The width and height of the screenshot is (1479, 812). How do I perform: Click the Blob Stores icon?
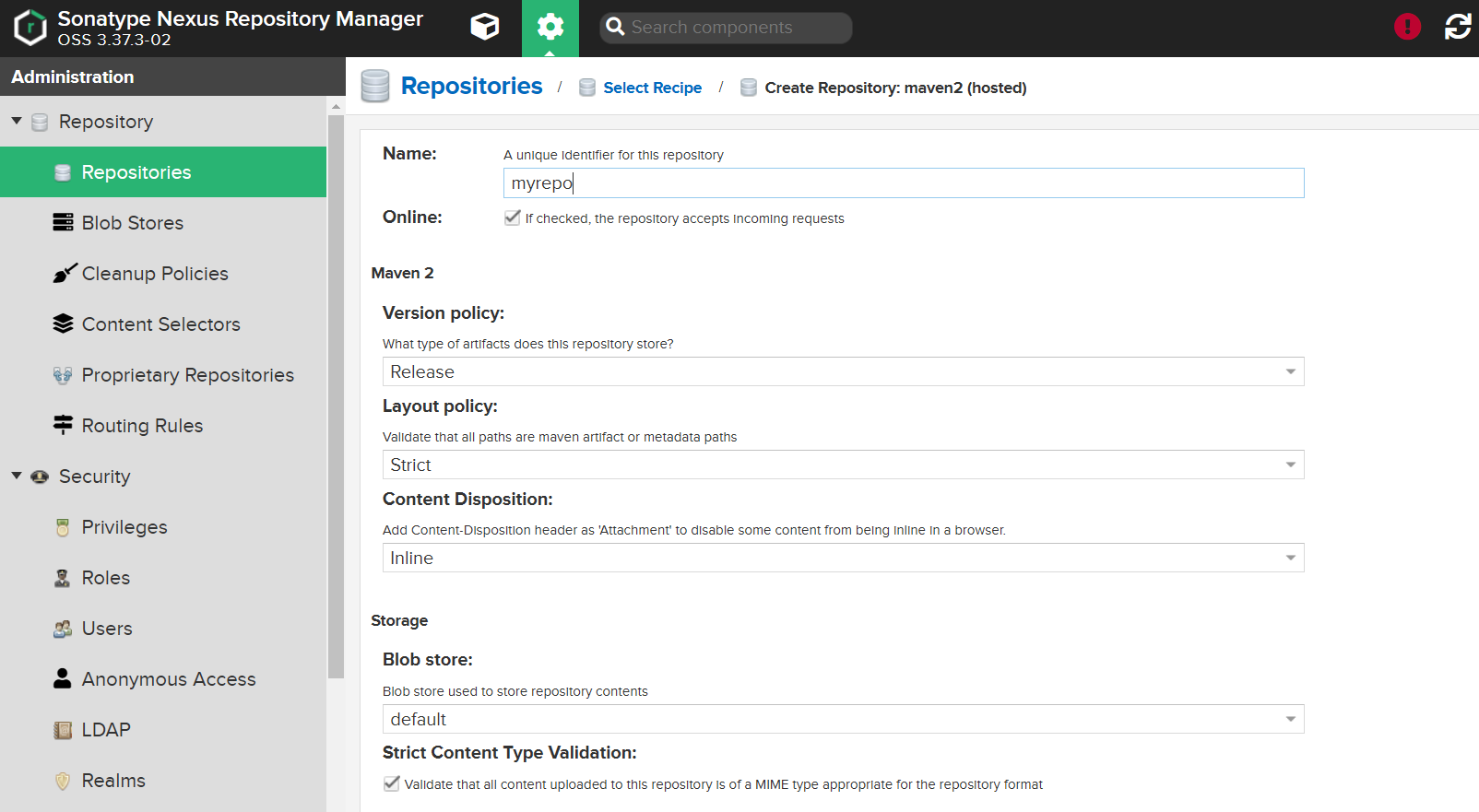click(63, 222)
